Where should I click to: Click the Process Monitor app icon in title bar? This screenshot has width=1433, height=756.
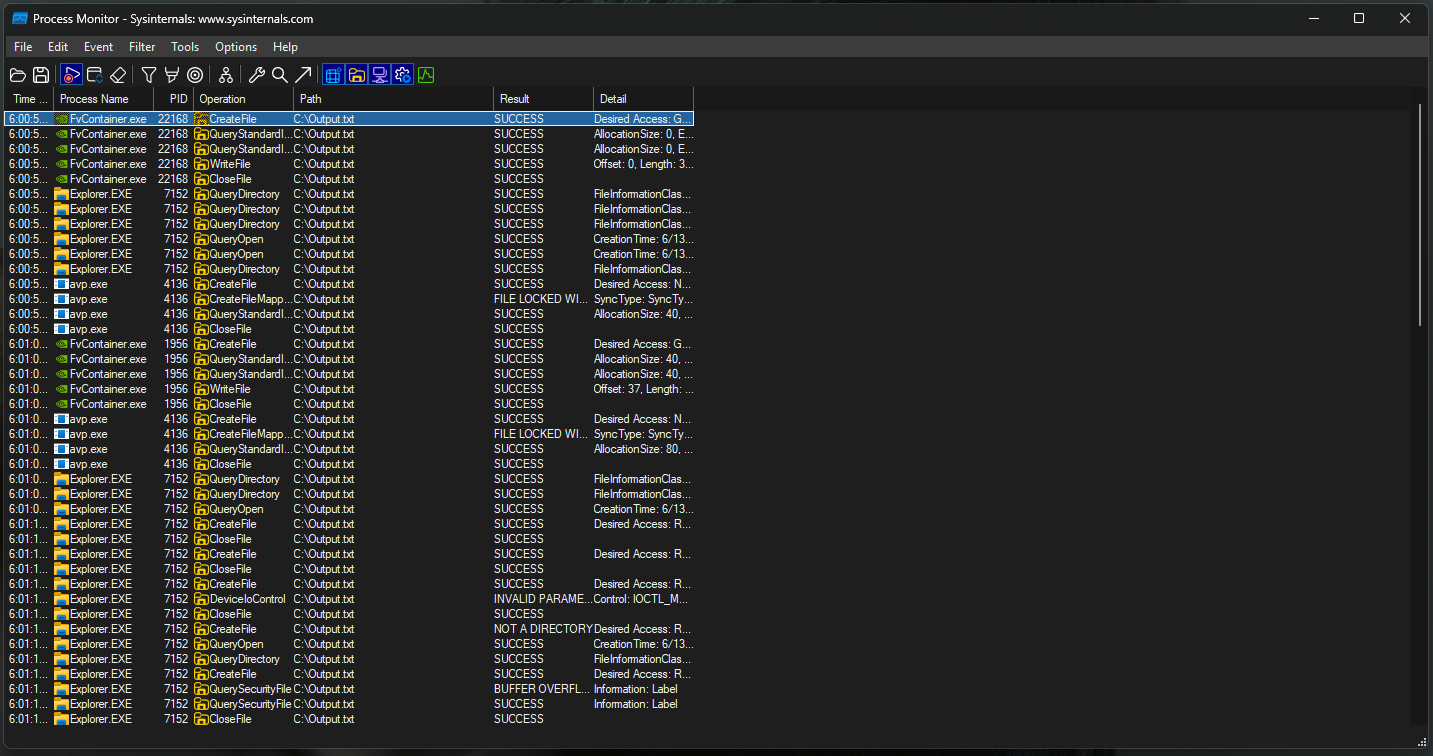pos(19,18)
